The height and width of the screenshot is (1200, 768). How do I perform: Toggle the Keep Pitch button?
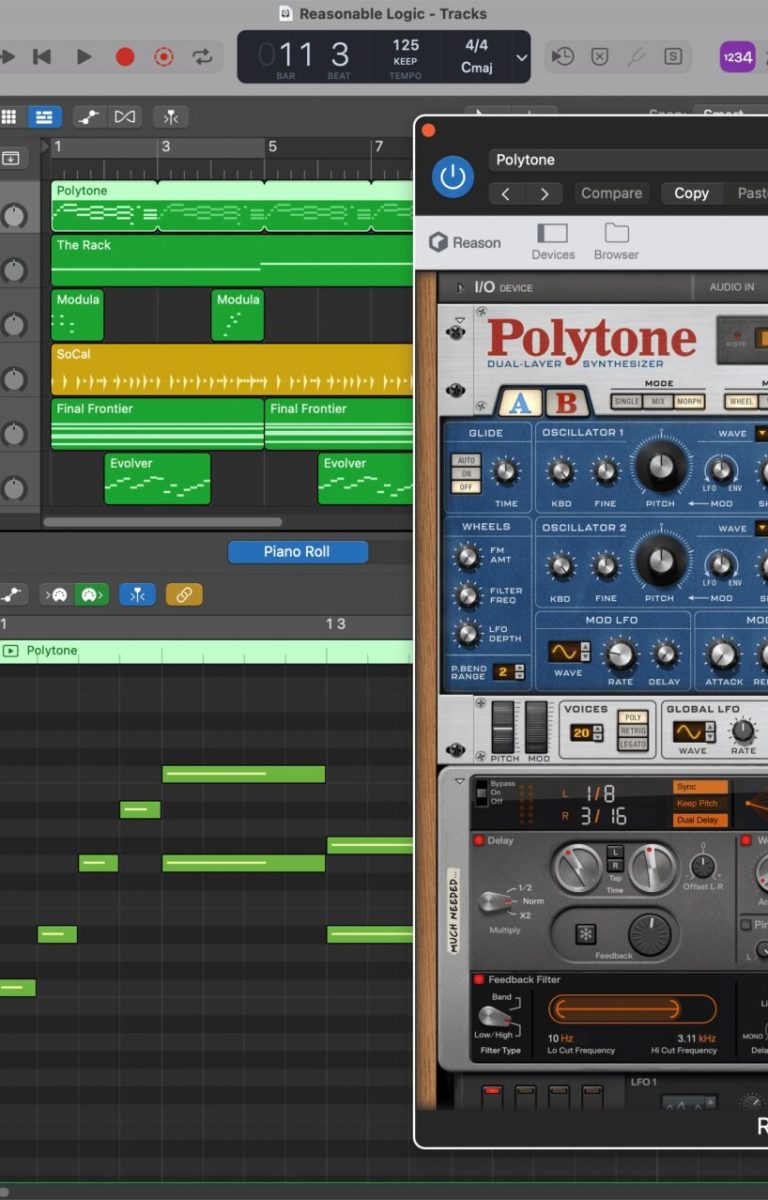(x=700, y=803)
